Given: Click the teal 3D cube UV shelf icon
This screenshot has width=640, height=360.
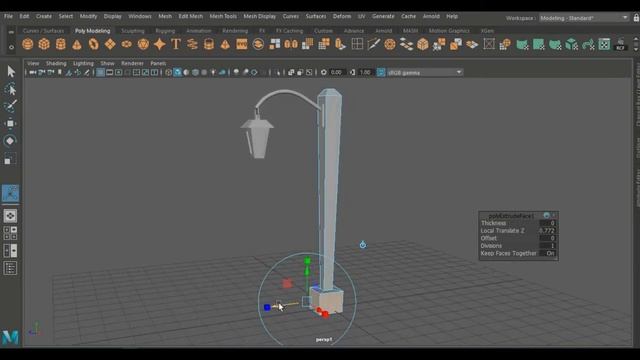Looking at the screenshot, I should coord(571,44).
